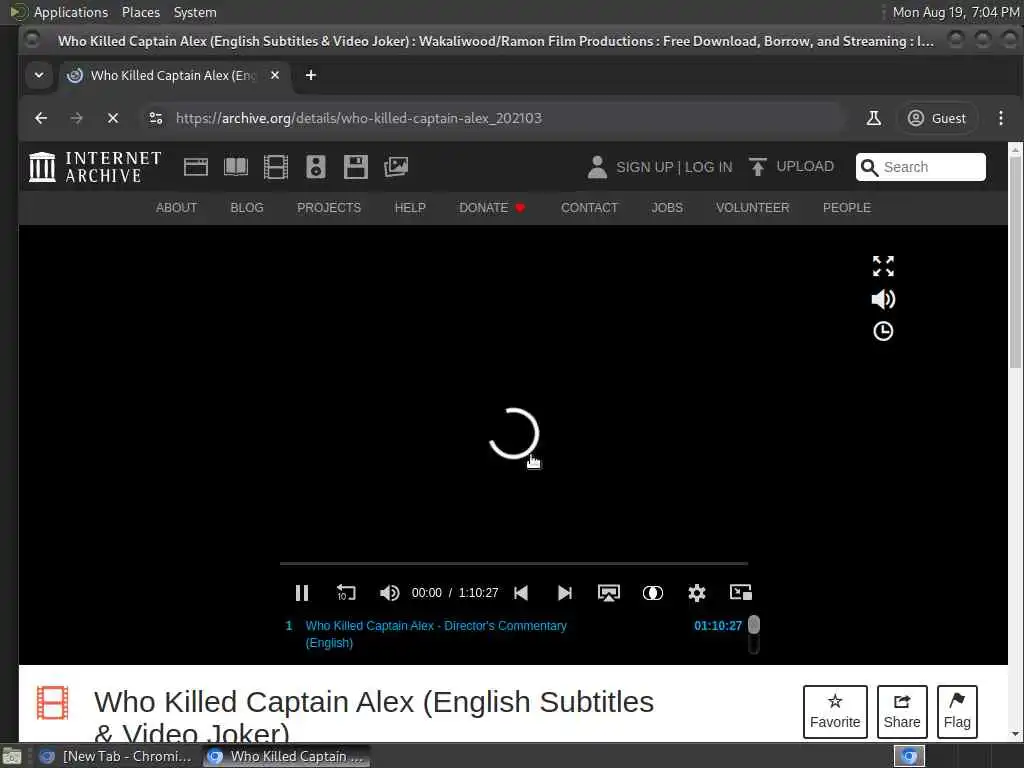
Task: Click the AirPlay cast icon
Action: pyautogui.click(x=609, y=592)
